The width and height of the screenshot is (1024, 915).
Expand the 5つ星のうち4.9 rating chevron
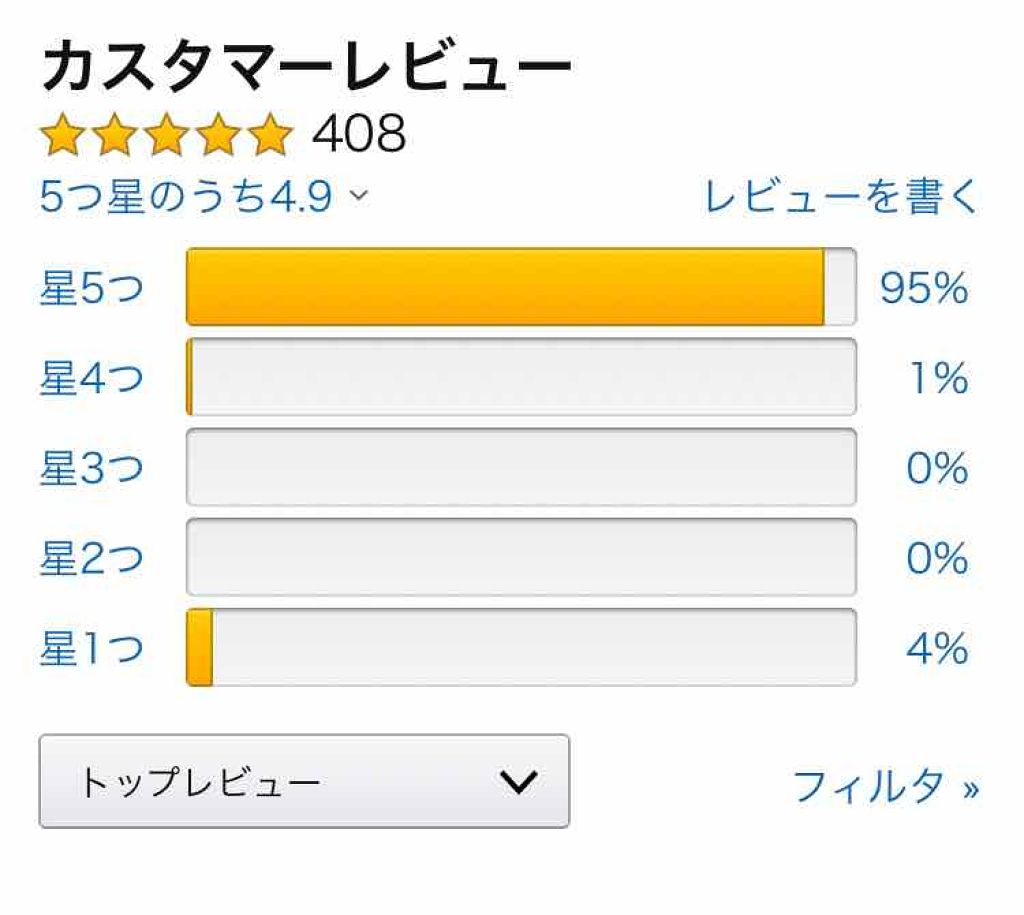tap(358, 197)
